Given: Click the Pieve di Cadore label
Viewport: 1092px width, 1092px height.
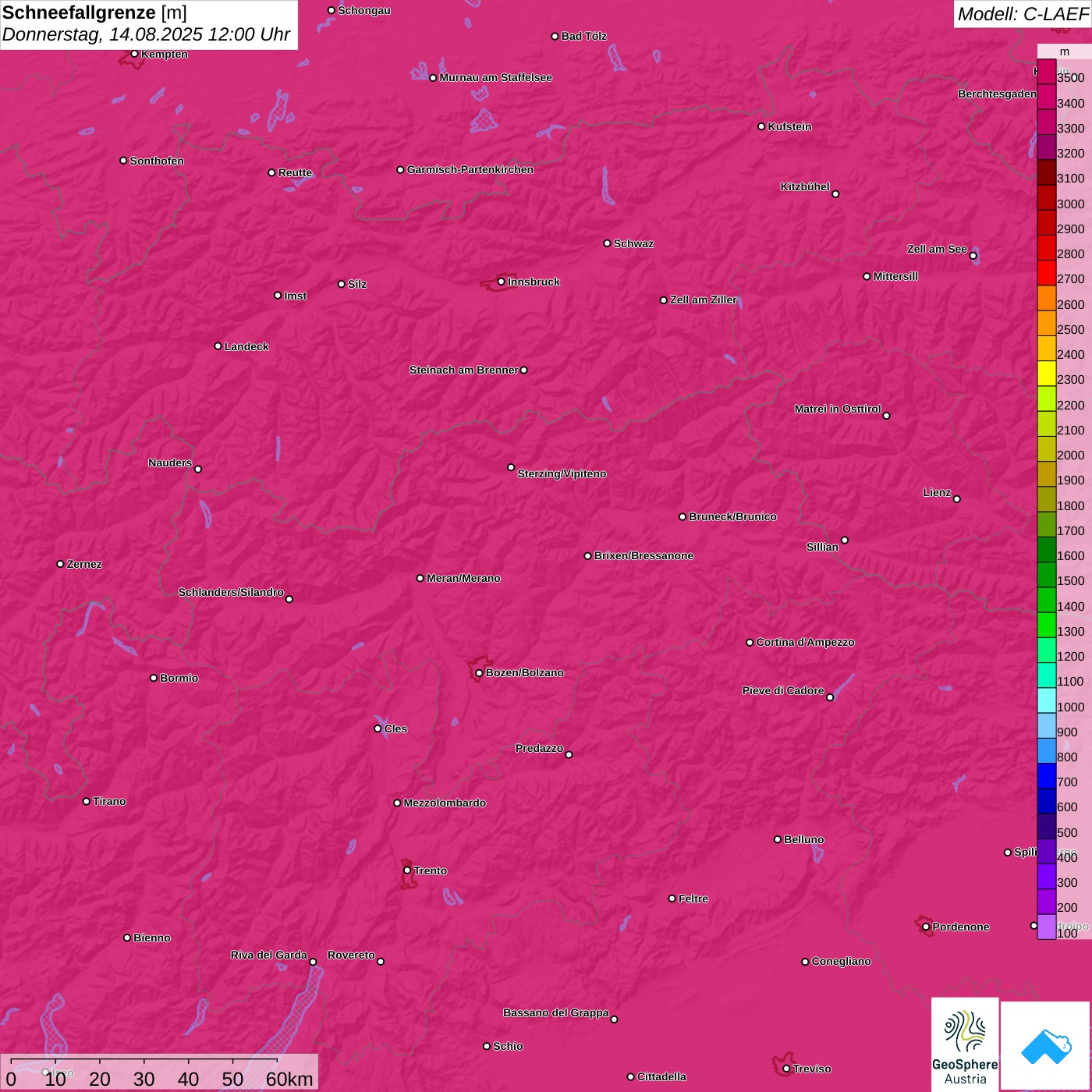Looking at the screenshot, I should [783, 690].
